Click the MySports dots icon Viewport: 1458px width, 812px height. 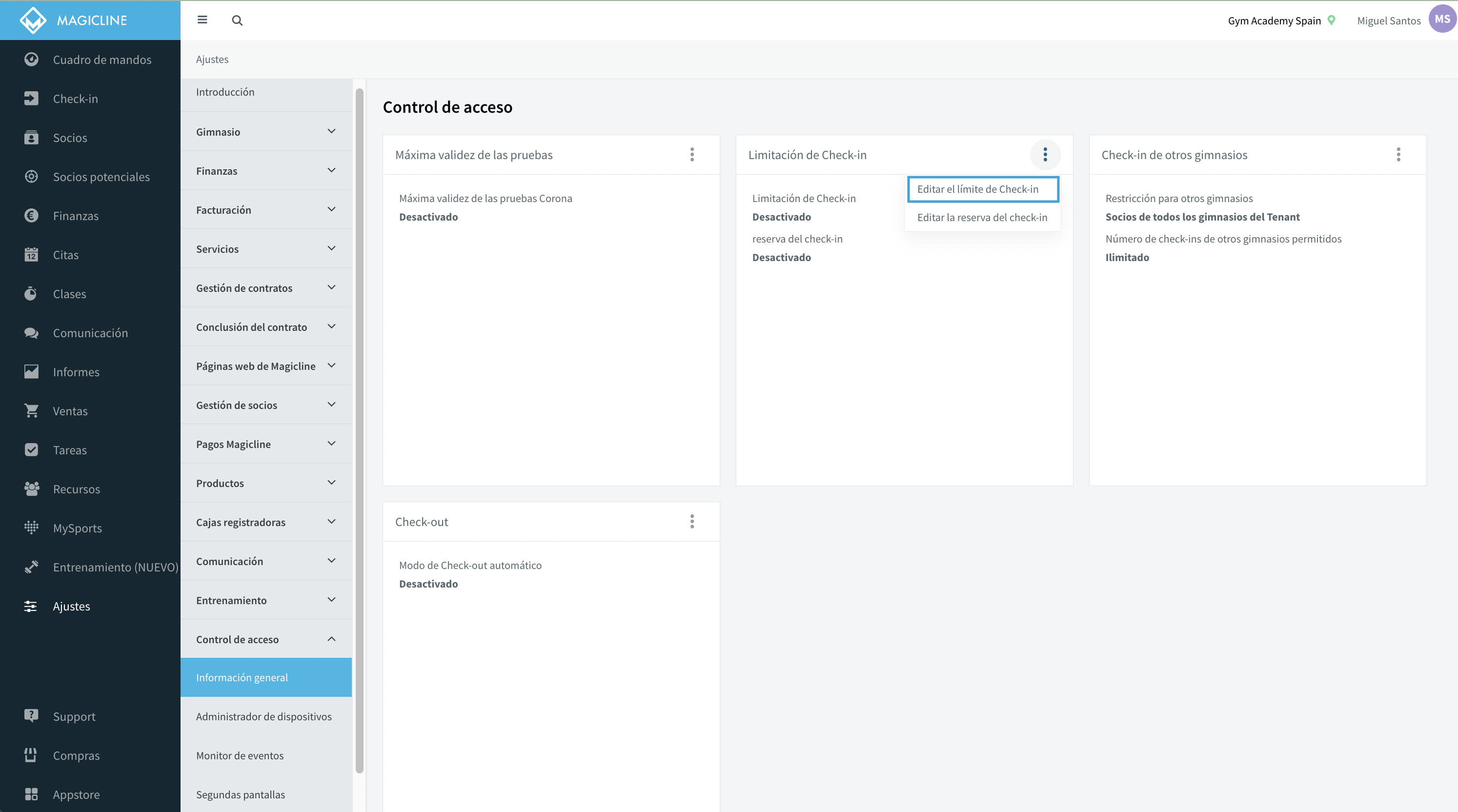[x=31, y=528]
